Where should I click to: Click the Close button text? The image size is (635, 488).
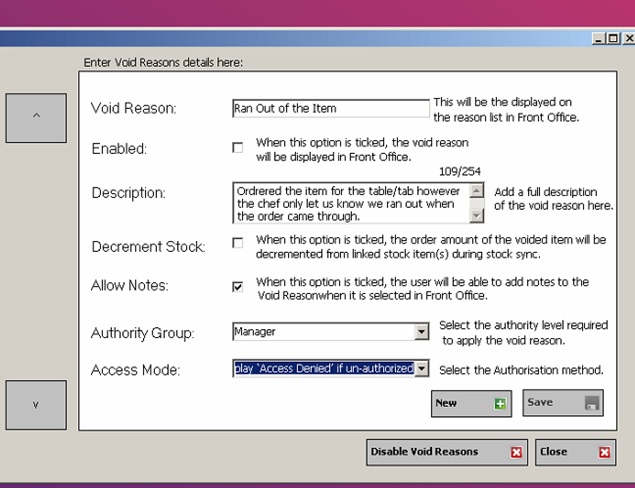point(553,452)
